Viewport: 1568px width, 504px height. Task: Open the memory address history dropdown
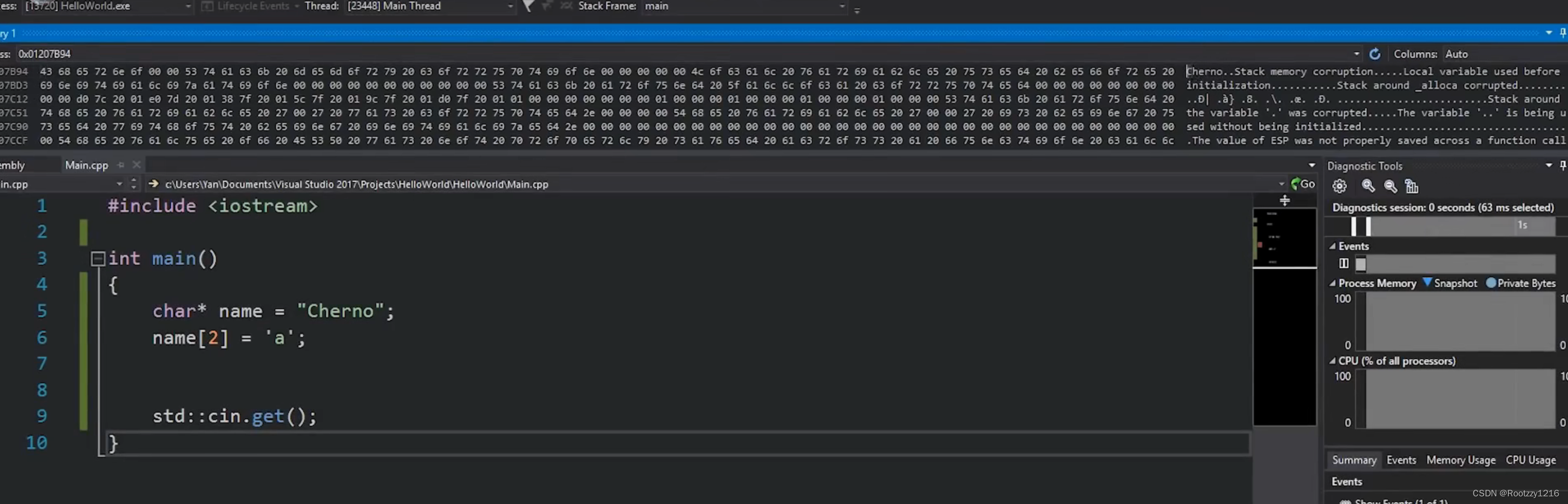[x=1357, y=54]
